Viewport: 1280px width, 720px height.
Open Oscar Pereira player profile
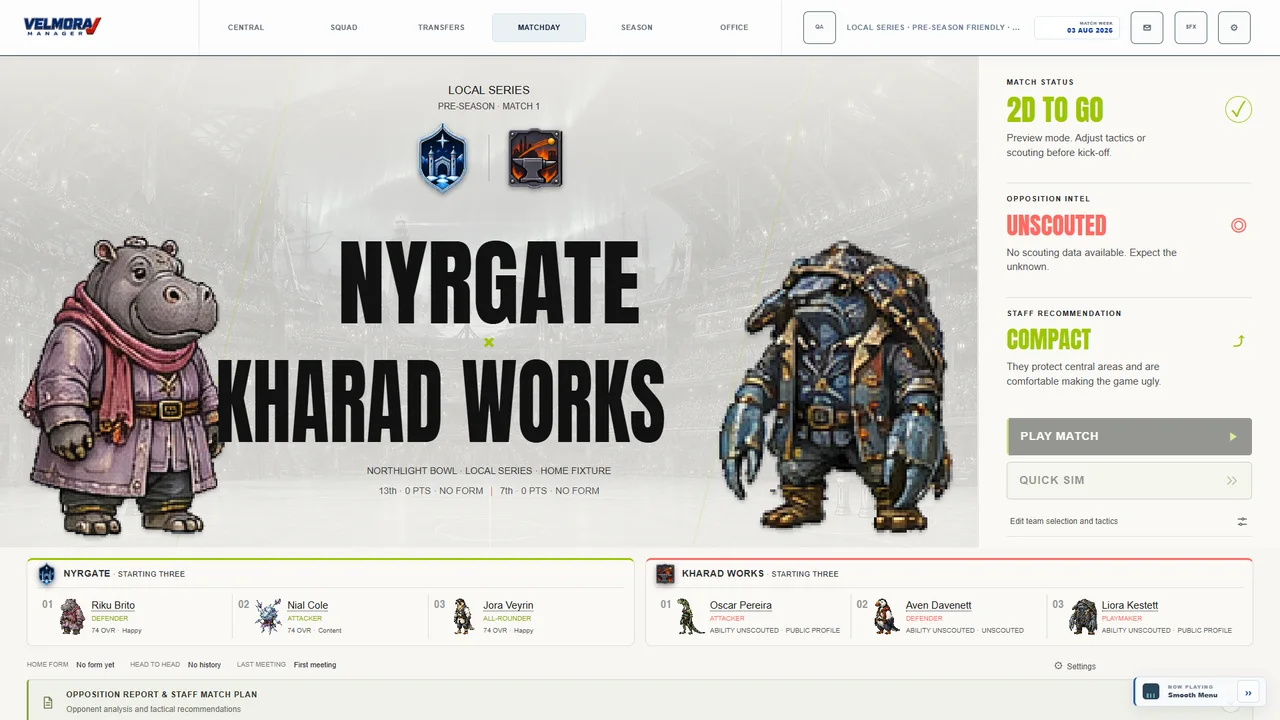(x=740, y=605)
